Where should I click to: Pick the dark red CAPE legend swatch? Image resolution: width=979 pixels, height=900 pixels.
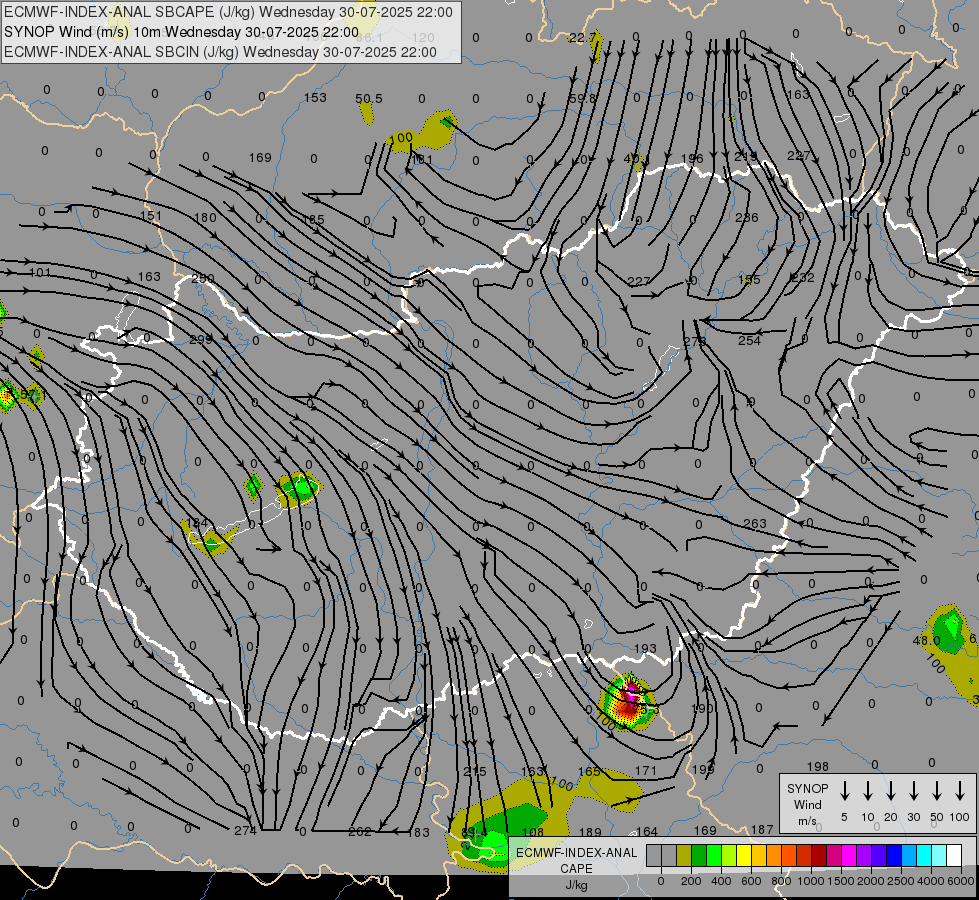(x=820, y=856)
